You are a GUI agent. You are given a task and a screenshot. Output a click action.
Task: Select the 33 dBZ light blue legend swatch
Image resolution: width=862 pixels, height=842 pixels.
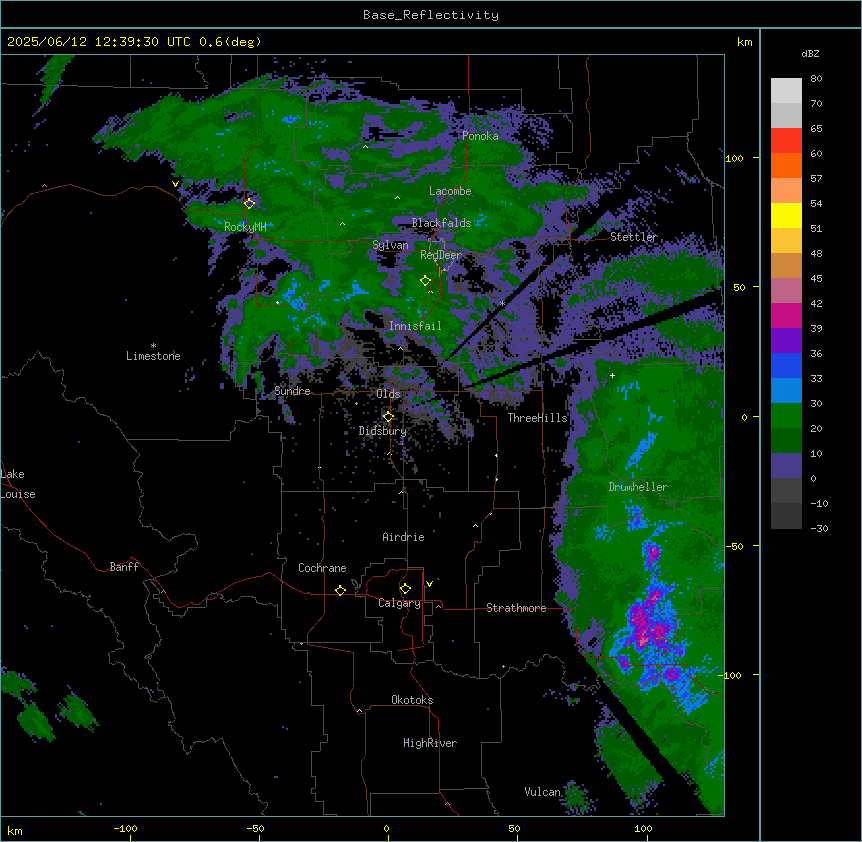tap(786, 390)
